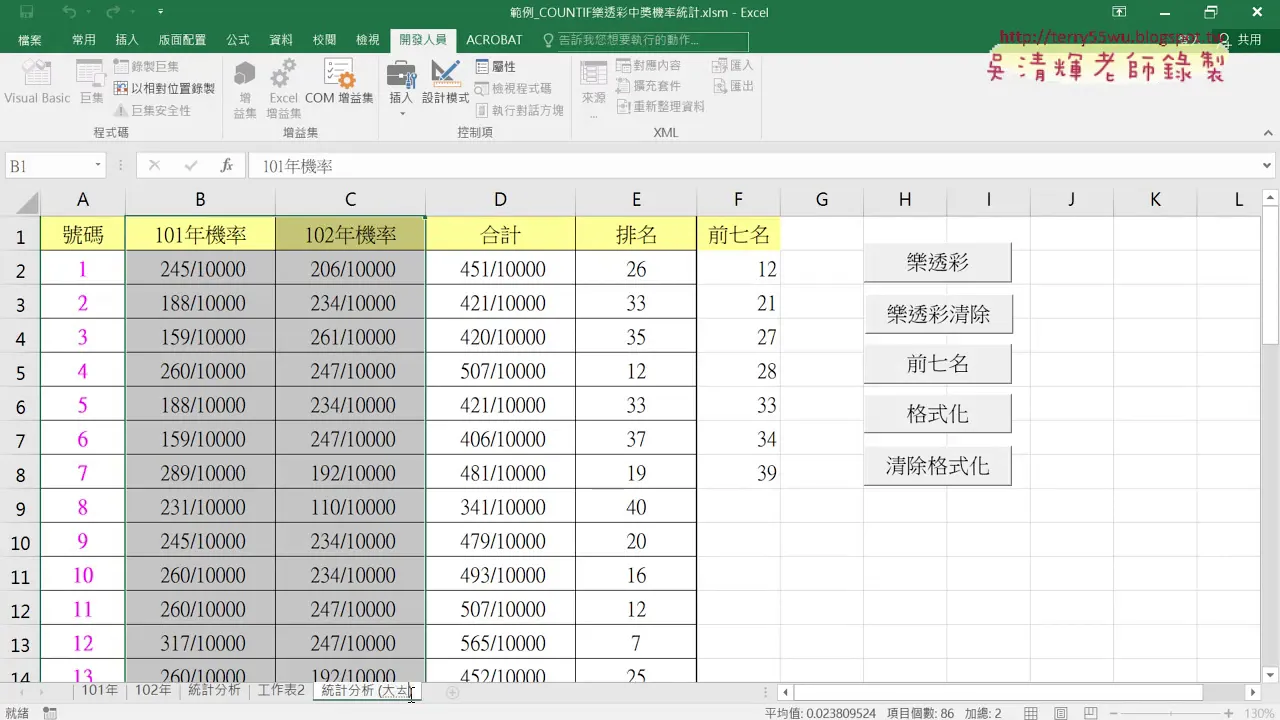Screen dimensions: 1280x720
Task: Click the vertical scrollbar down arrow
Action: (x=1271, y=675)
